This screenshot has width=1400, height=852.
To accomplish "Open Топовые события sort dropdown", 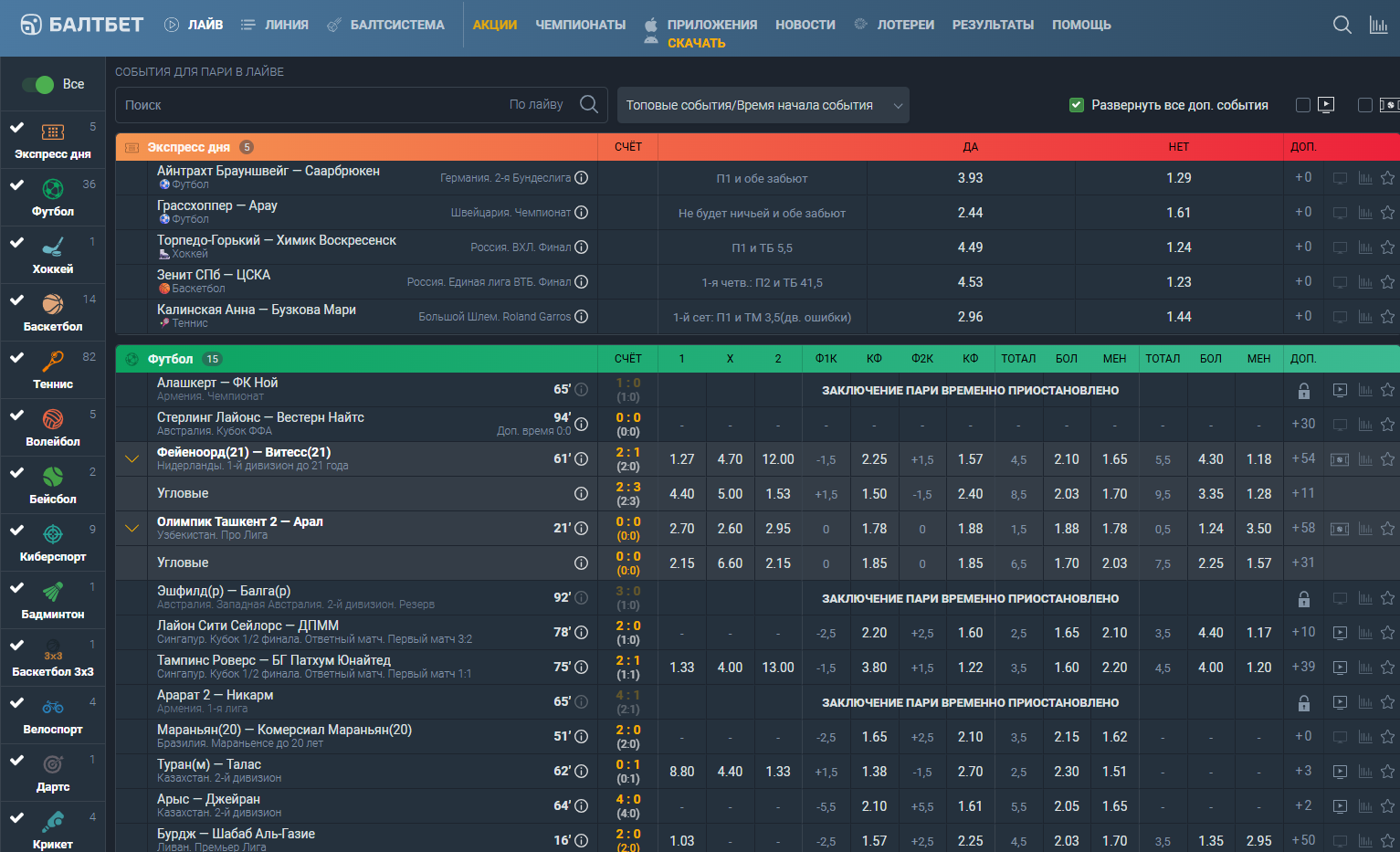I will tap(763, 105).
